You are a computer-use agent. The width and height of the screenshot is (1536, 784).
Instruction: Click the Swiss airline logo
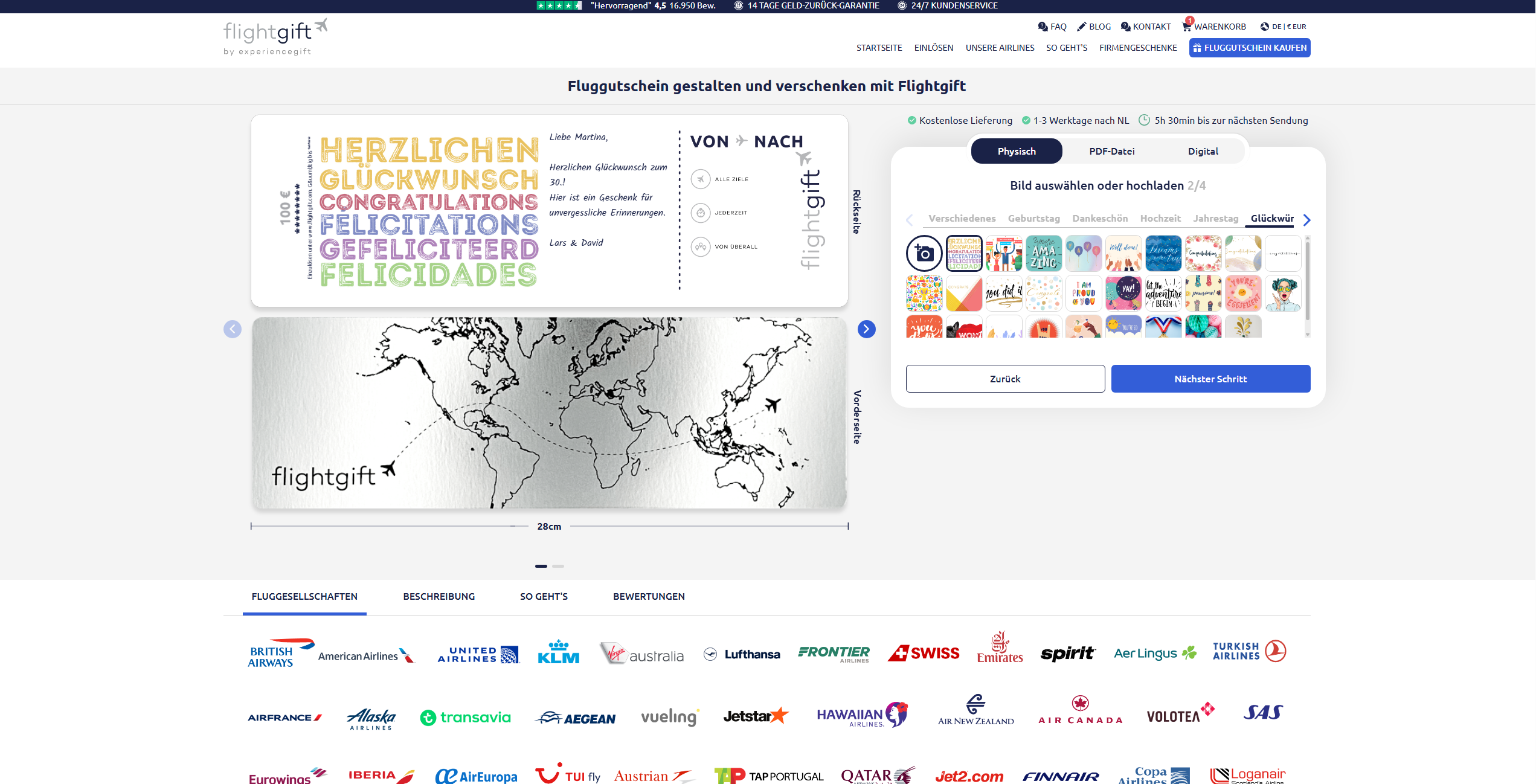tap(924, 654)
